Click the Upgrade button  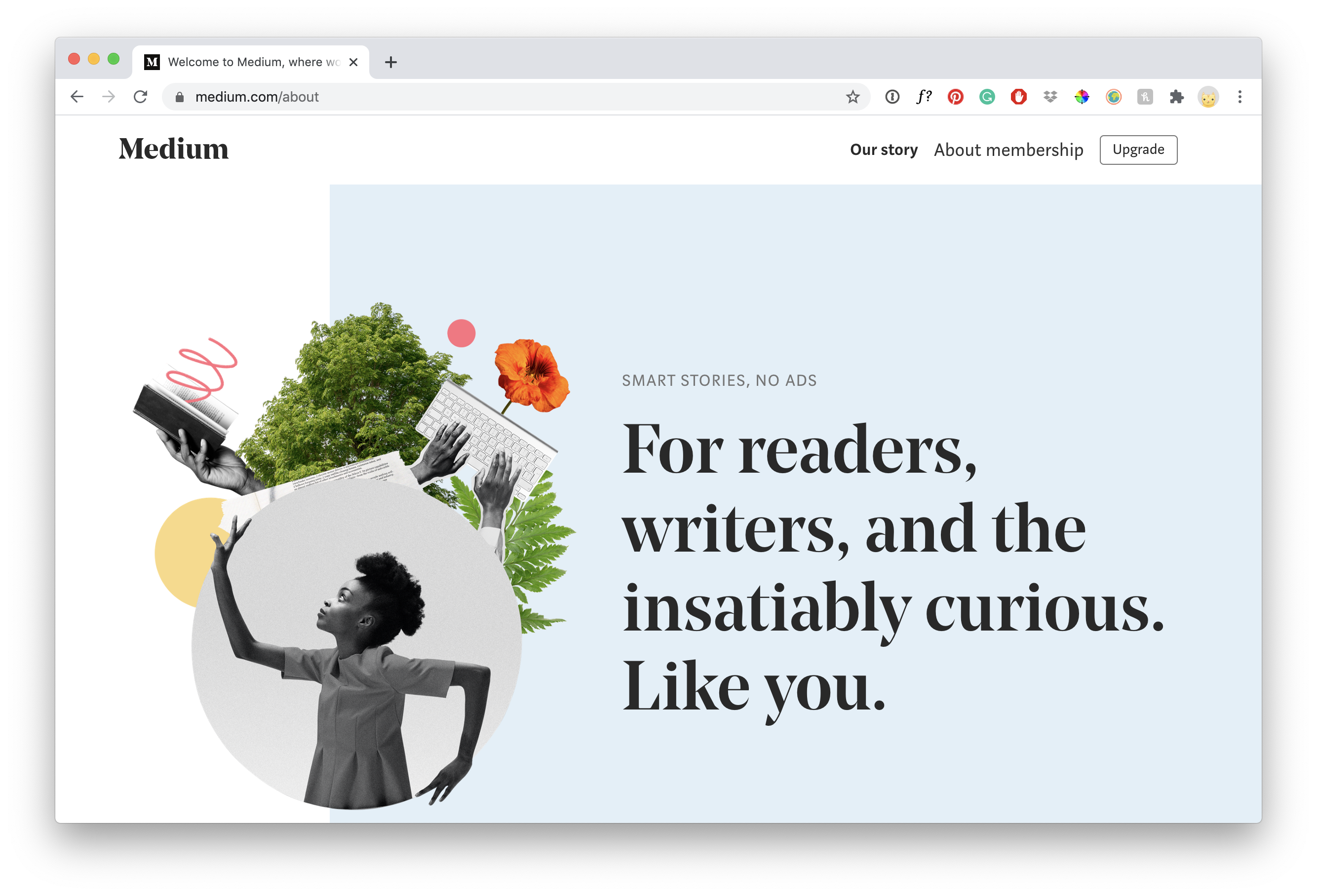point(1138,149)
